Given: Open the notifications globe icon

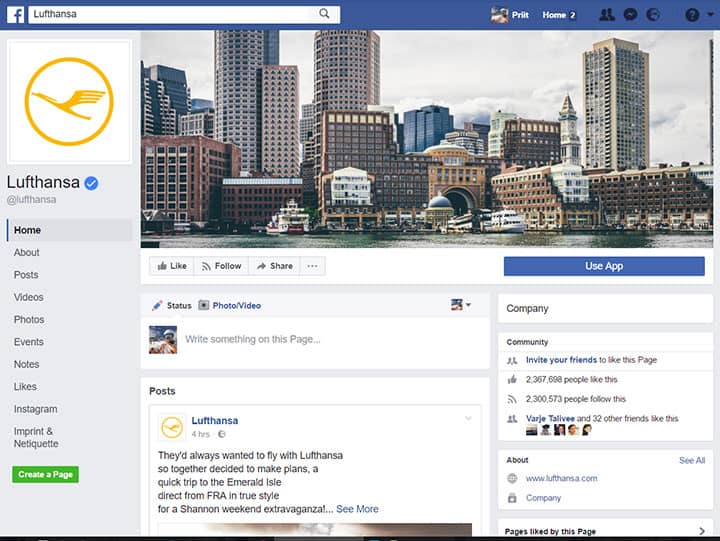Looking at the screenshot, I should pos(653,15).
